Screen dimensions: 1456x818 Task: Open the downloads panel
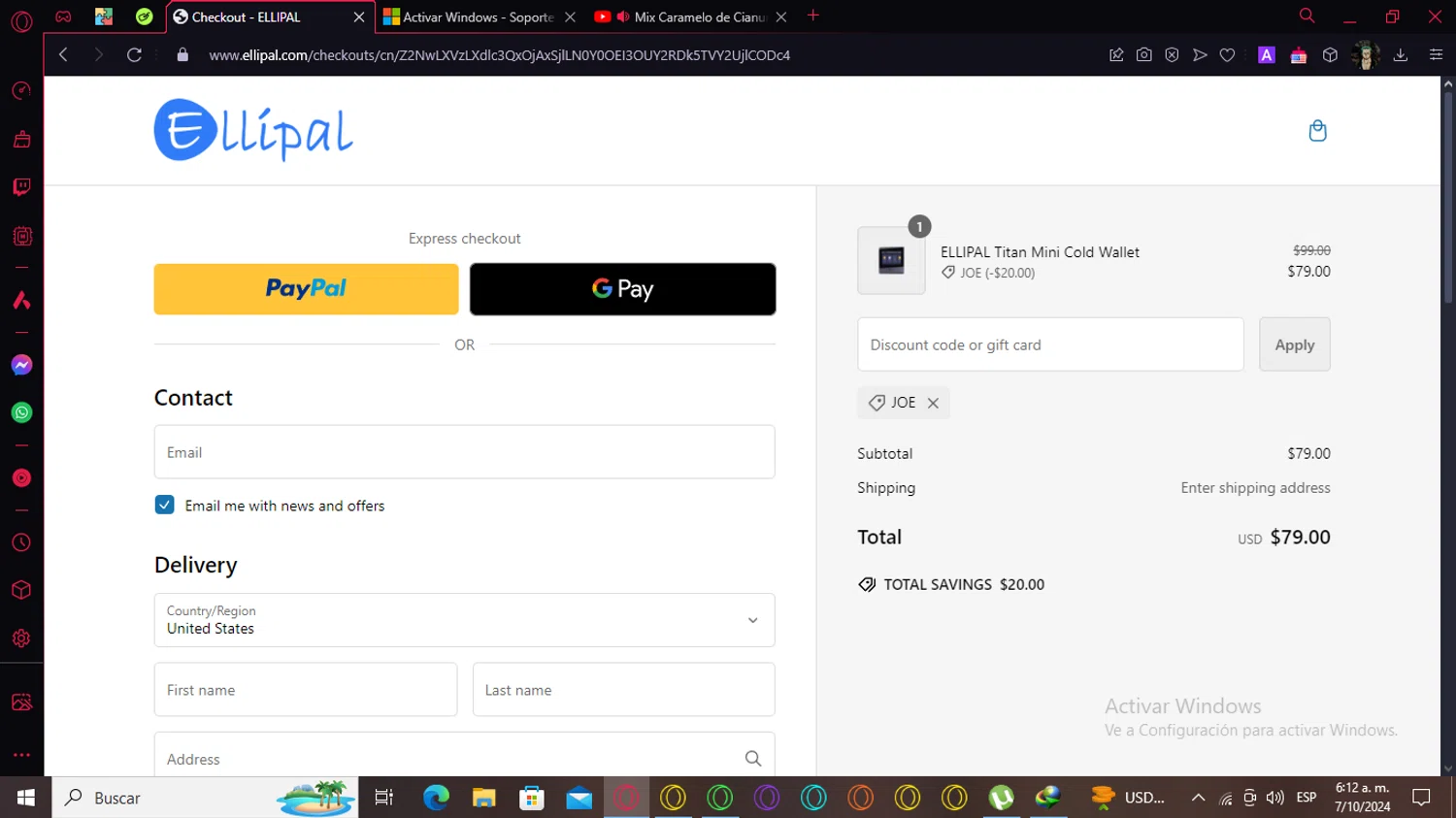1401,55
